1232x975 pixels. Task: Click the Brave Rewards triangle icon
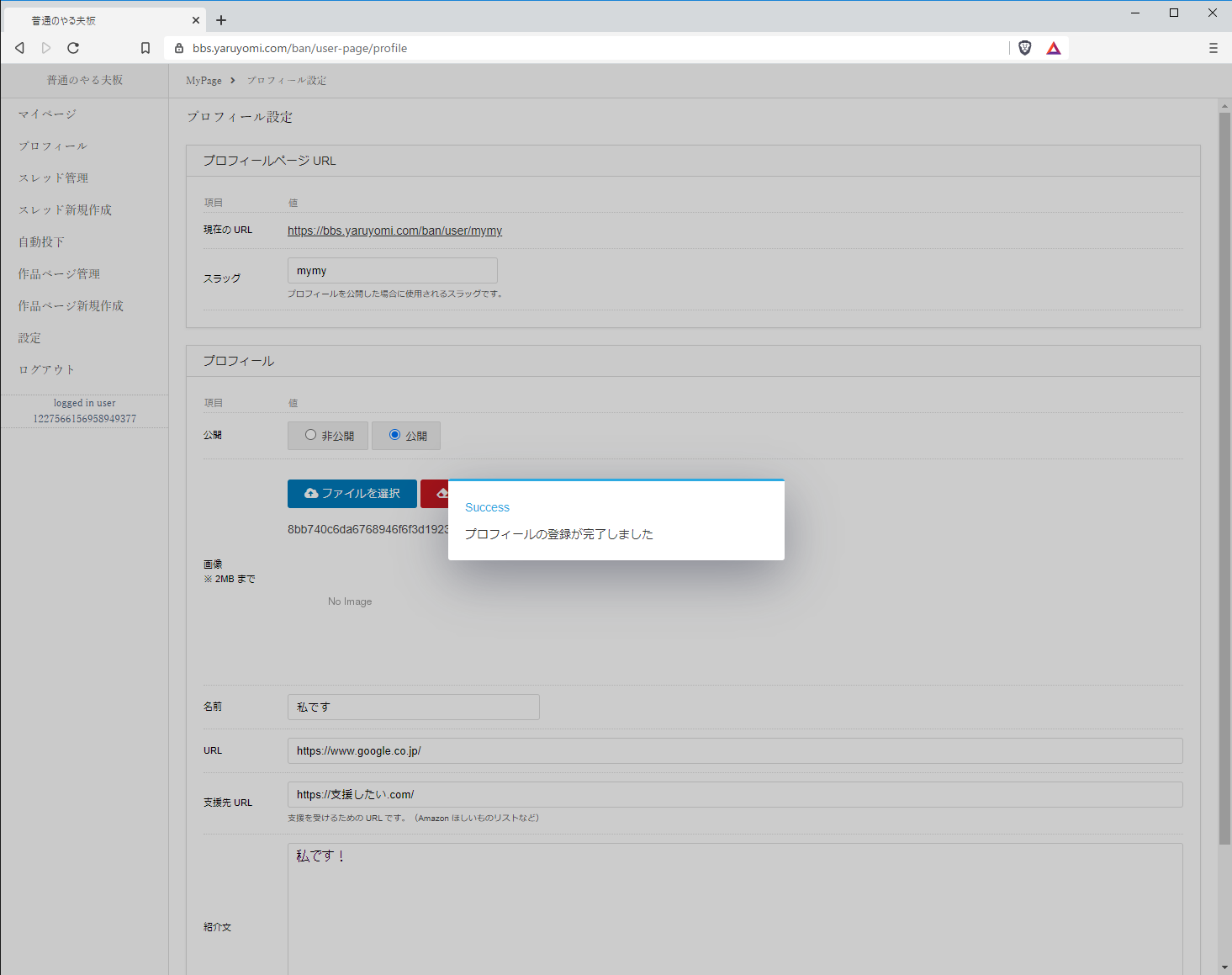(1053, 48)
